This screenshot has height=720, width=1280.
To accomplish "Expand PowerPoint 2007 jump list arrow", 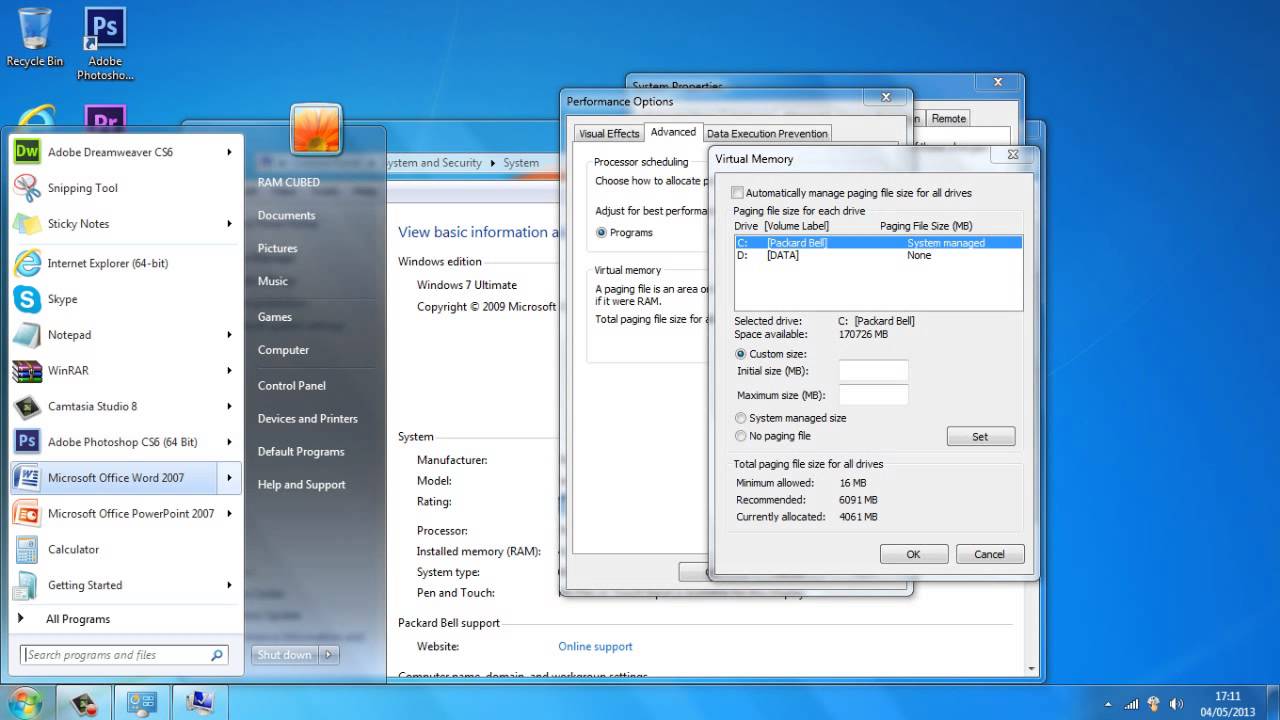I will tap(229, 514).
